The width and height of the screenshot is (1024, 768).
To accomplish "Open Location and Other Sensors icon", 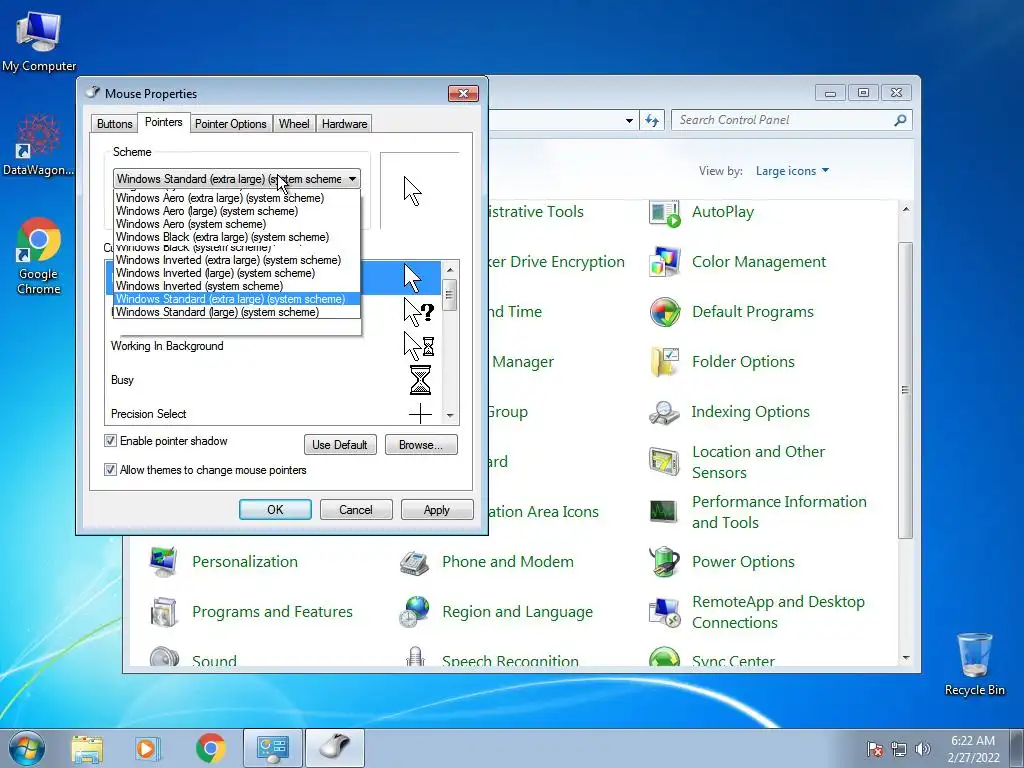I will (x=665, y=462).
